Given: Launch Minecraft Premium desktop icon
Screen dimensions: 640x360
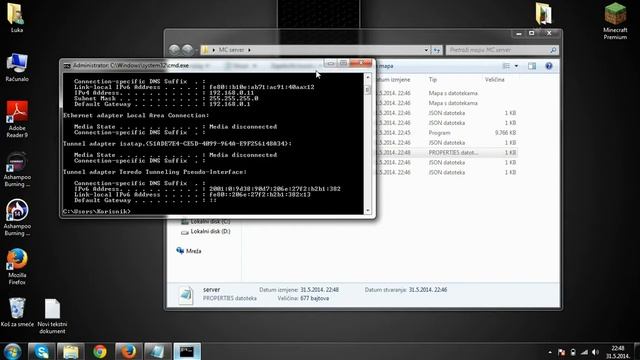Looking at the screenshot, I should tap(615, 21).
